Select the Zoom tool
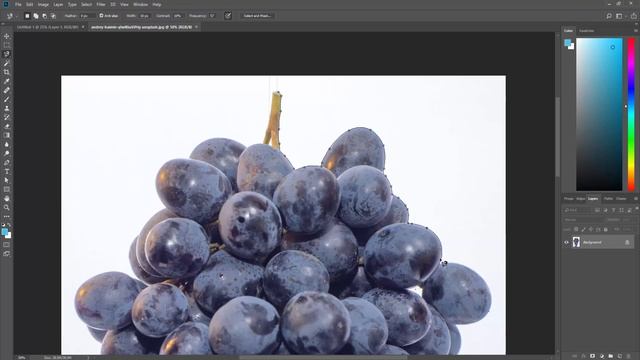The height and width of the screenshot is (360, 640). [x=7, y=207]
